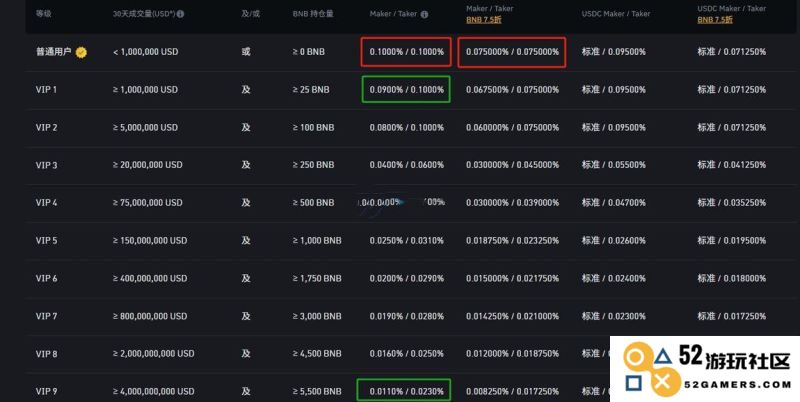
Task: Select the 0.0800% / 0.1000% fee cell
Action: tap(407, 127)
